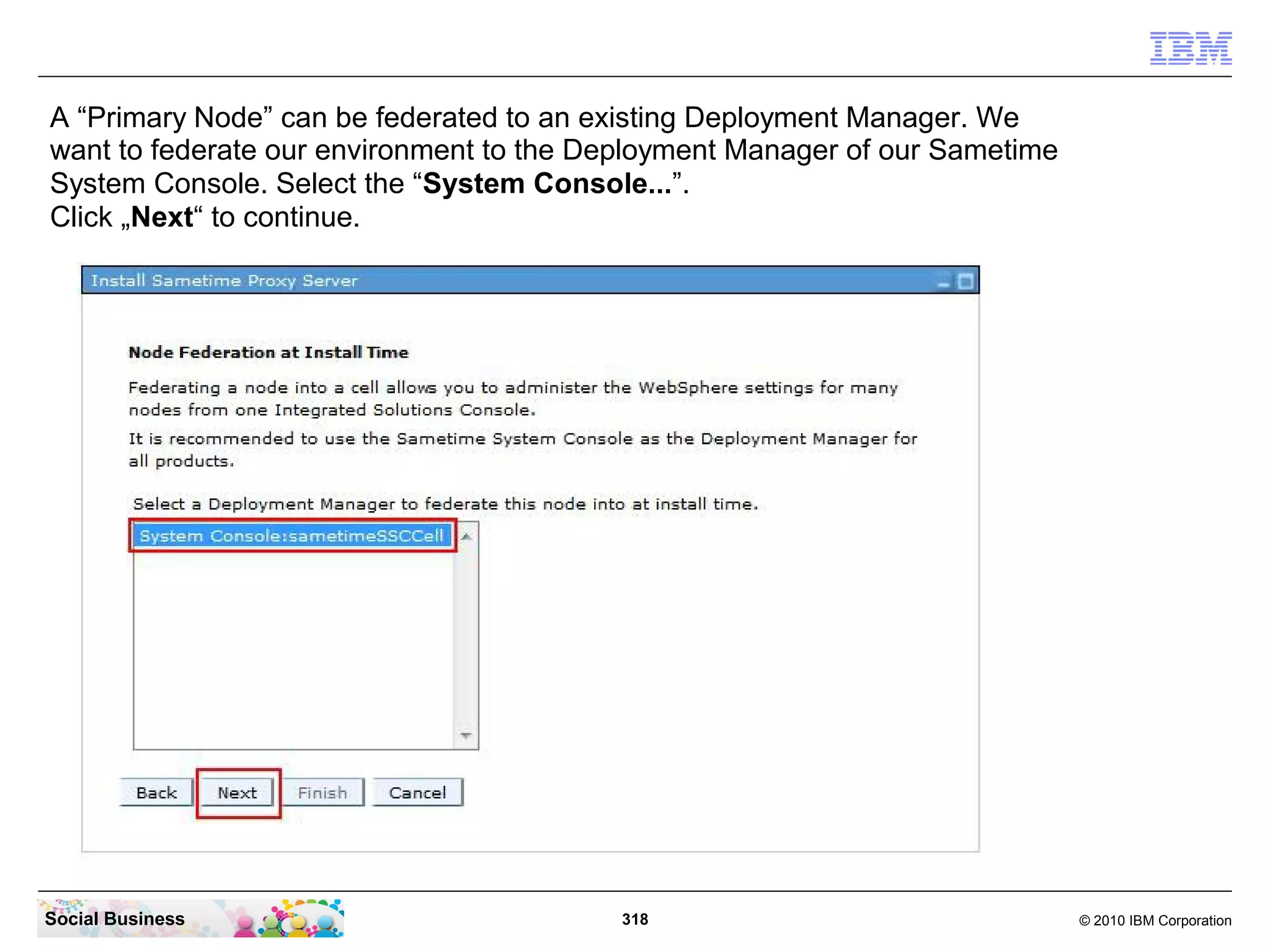The image size is (1270, 952).
Task: Cancel the Sametime Proxy Server install
Action: [417, 793]
